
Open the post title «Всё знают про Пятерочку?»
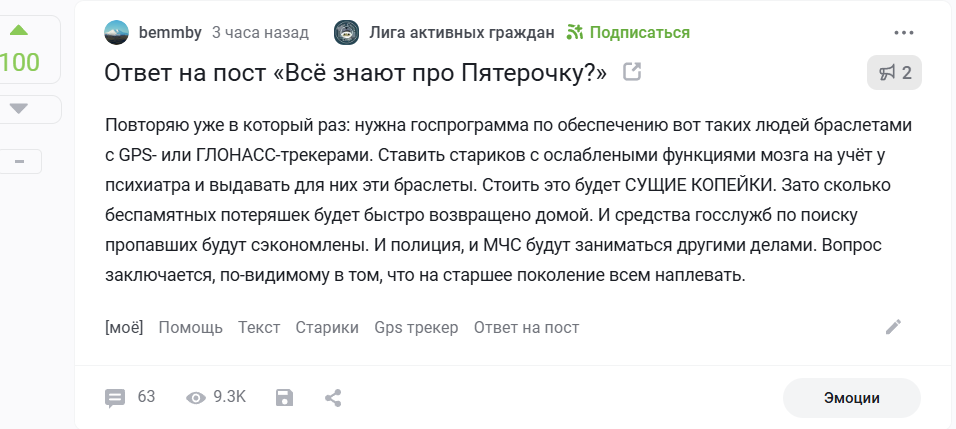[x=356, y=73]
